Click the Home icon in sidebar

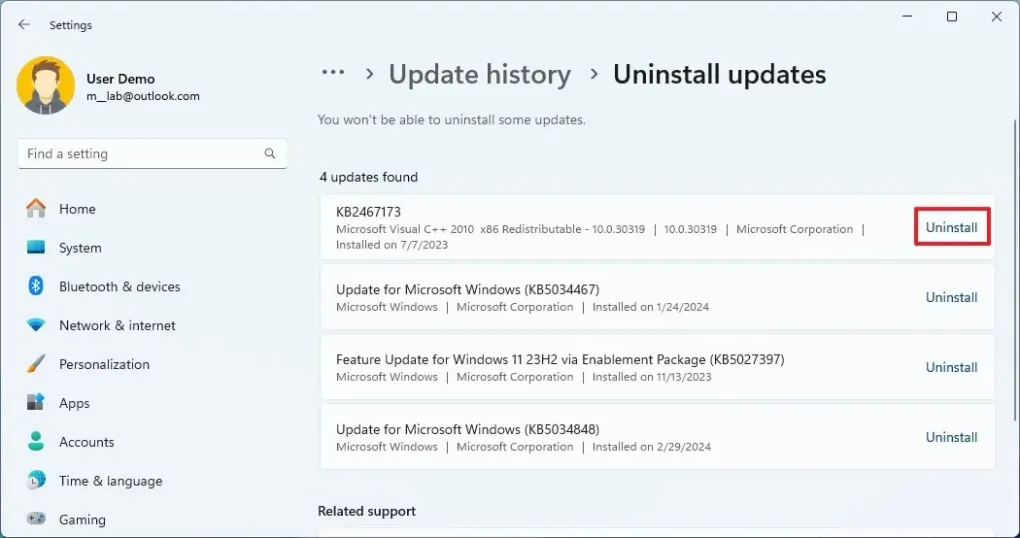pos(36,209)
